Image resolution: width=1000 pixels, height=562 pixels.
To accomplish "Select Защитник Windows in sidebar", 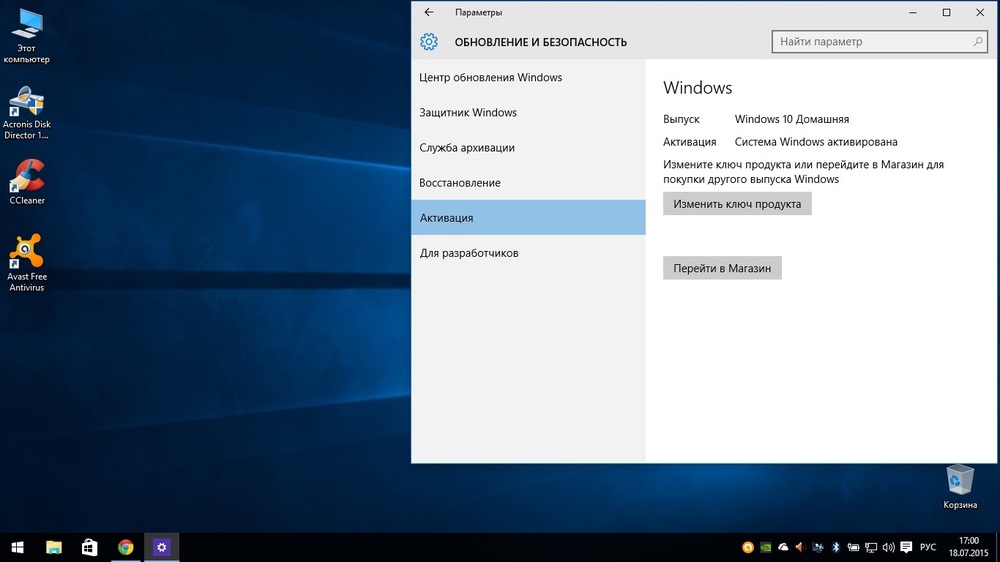I will [468, 113].
